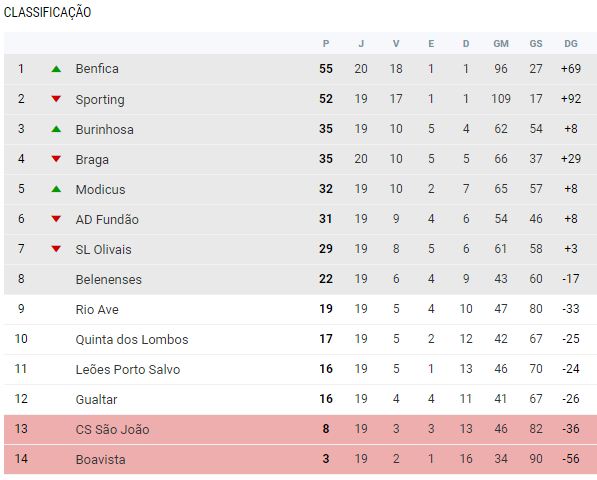Screen dimensions: 597x480
Task: Click the J games played column header
Action: click(361, 44)
